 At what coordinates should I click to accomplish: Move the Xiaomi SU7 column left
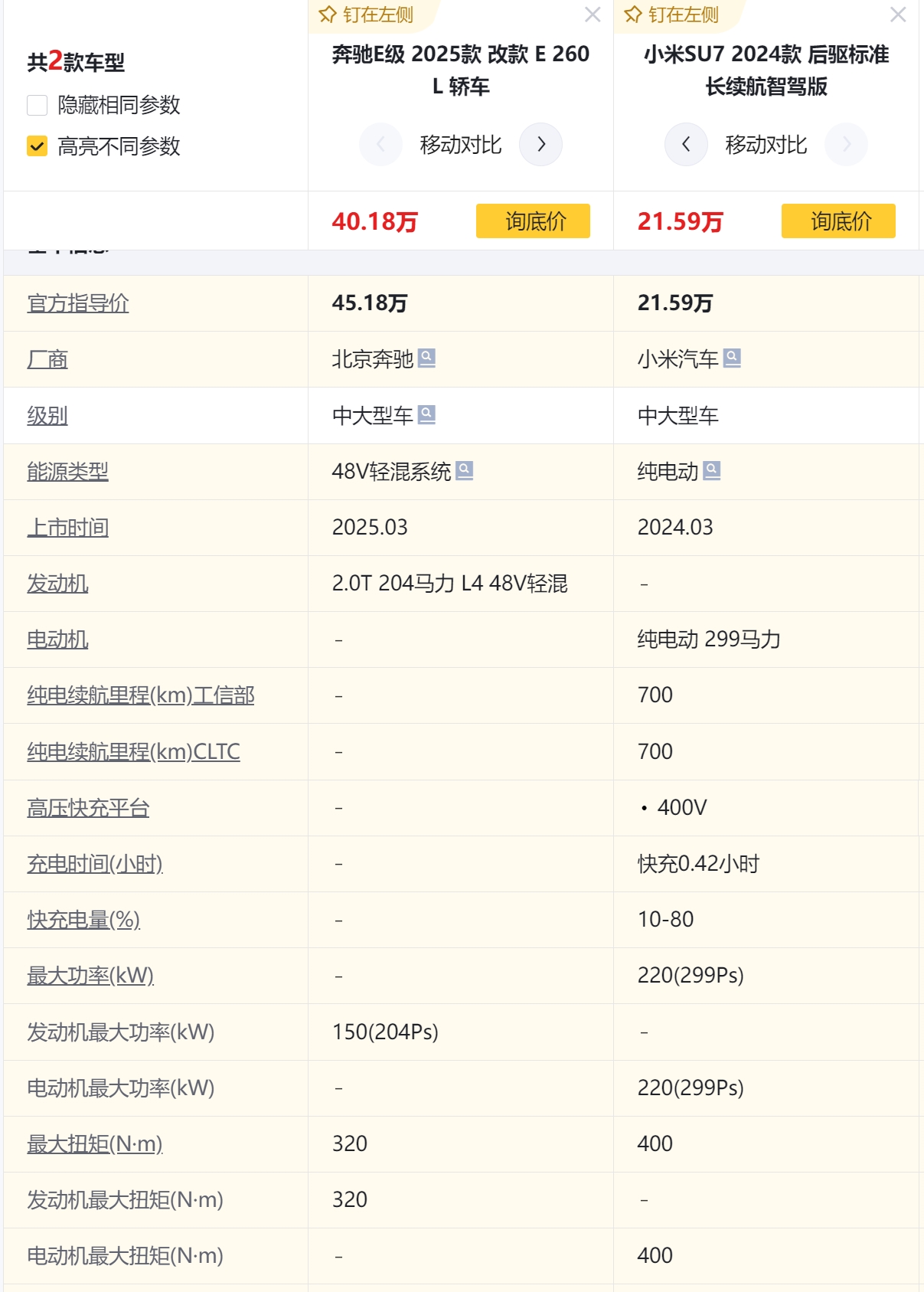click(x=686, y=144)
